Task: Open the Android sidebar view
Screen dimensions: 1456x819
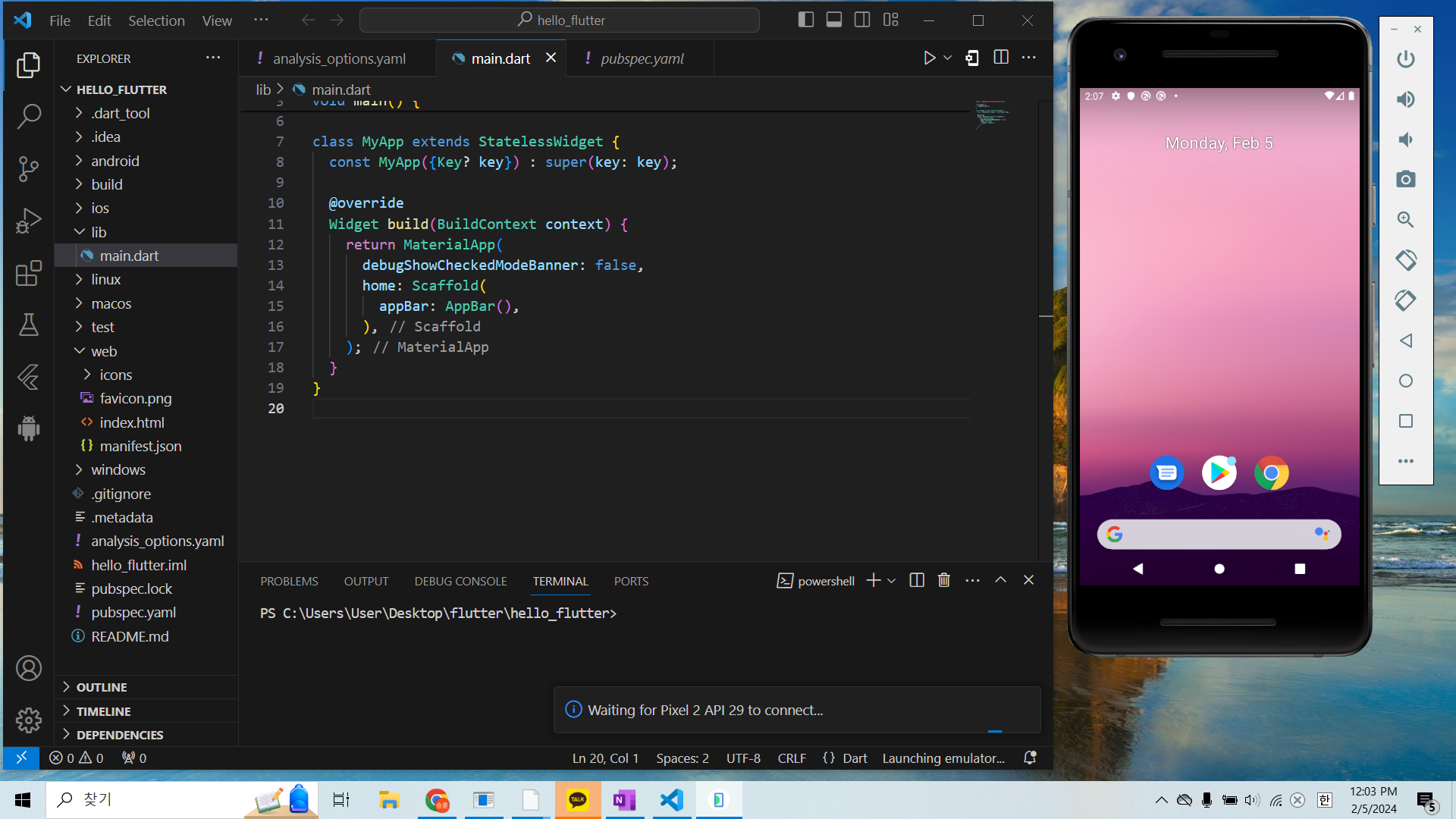Action: coord(29,428)
